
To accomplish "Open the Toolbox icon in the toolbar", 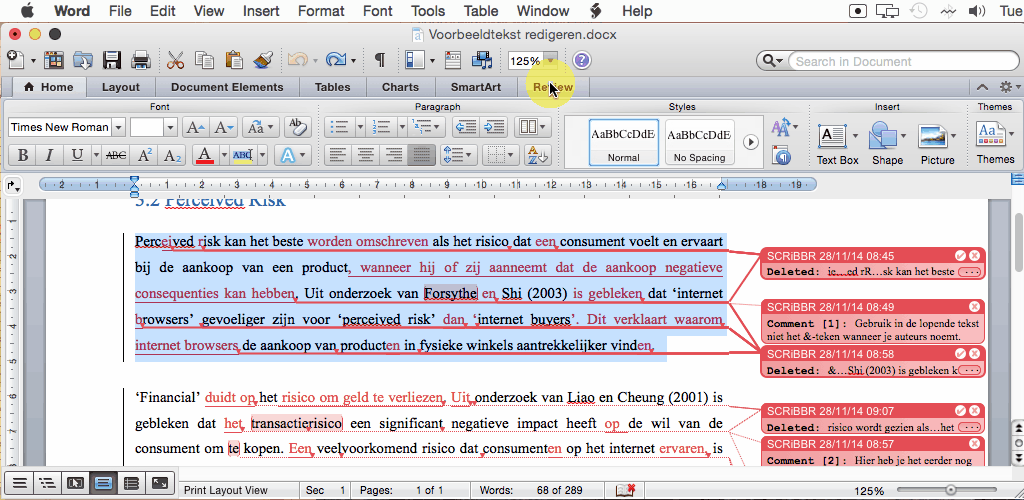I will pos(453,61).
